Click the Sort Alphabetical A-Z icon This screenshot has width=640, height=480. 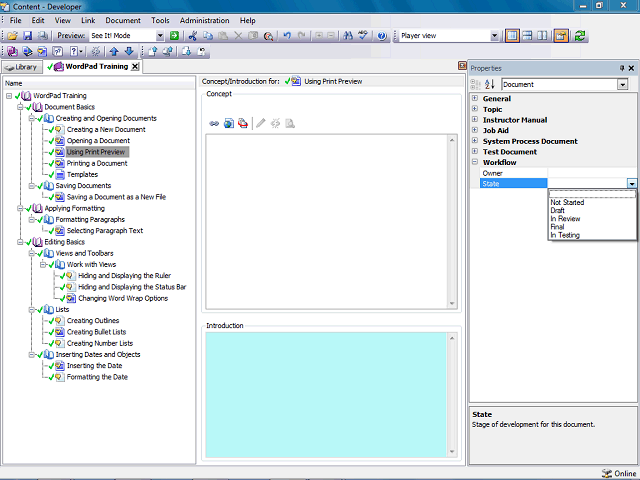pyautogui.click(x=489, y=84)
